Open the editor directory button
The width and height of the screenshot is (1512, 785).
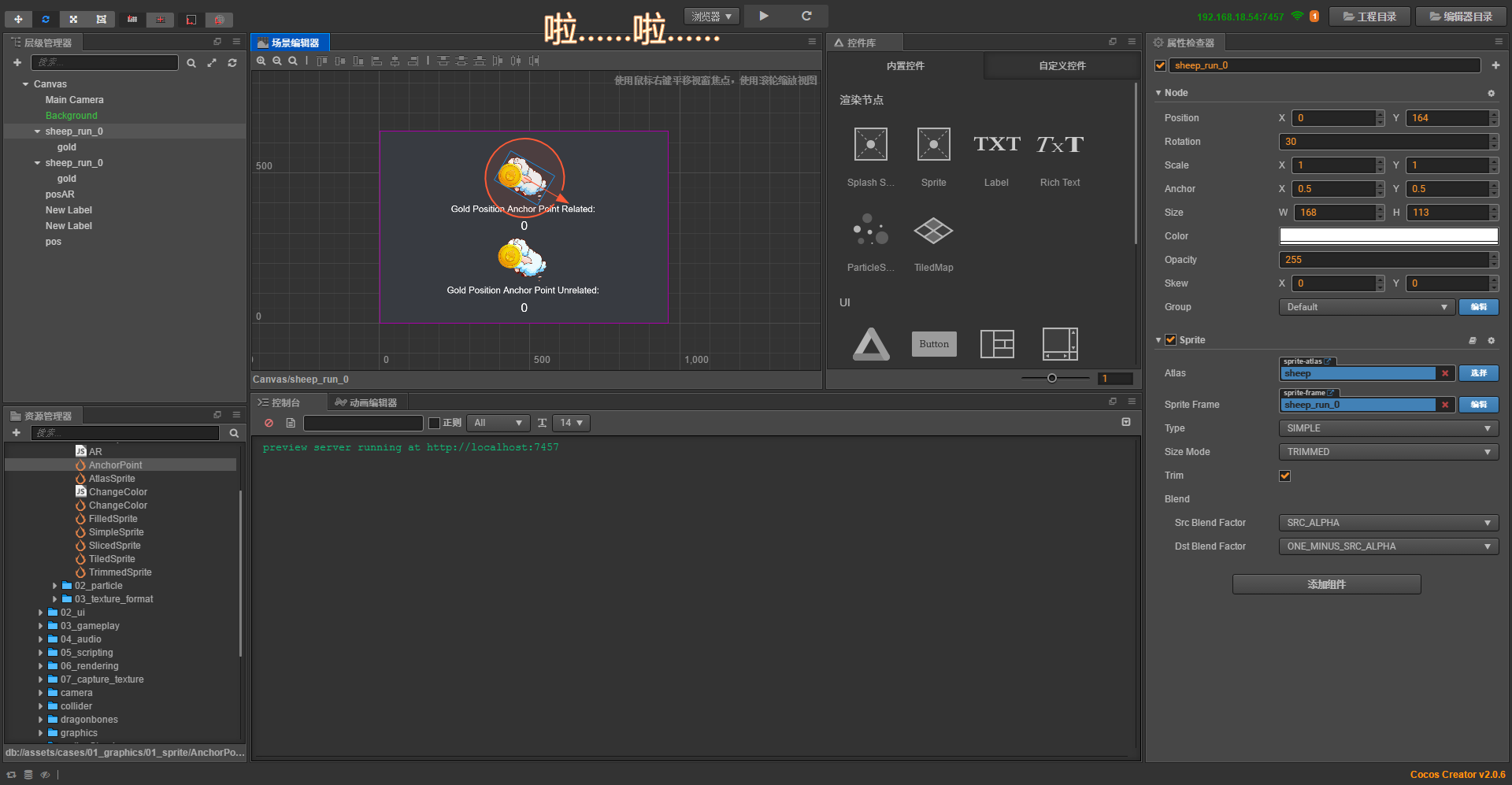click(1461, 17)
